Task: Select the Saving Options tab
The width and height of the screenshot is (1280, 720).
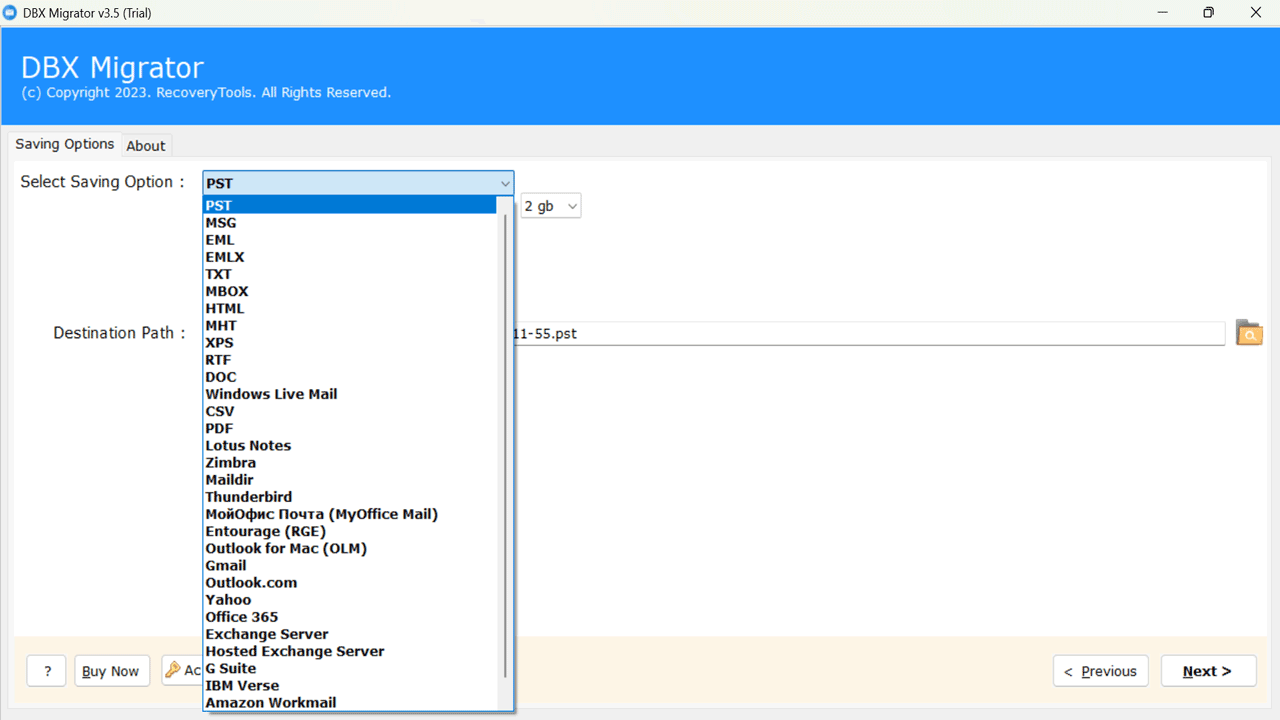Action: (x=65, y=144)
